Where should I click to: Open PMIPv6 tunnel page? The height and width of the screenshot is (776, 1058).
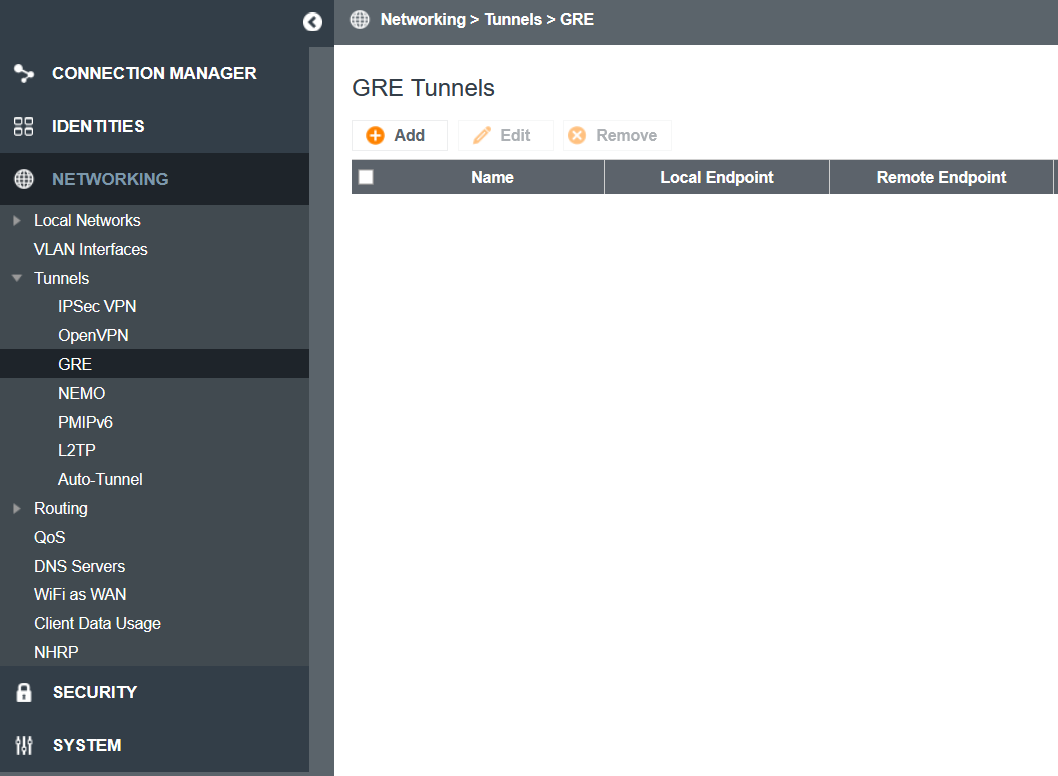coord(85,422)
